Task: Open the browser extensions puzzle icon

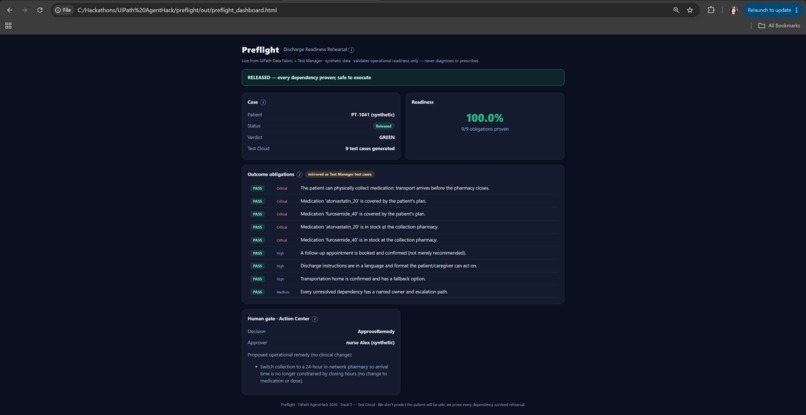Action: pos(711,10)
